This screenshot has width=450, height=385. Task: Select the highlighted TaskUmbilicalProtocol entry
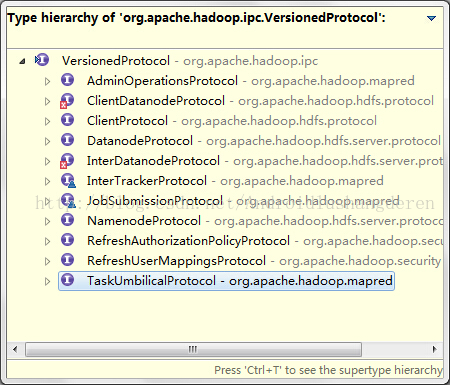click(226, 281)
